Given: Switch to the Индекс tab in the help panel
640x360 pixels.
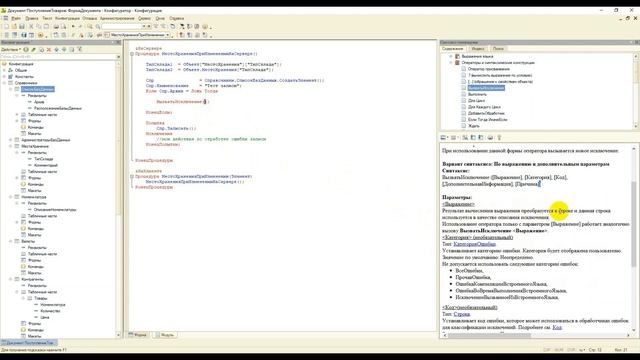Looking at the screenshot, I should tap(478, 49).
